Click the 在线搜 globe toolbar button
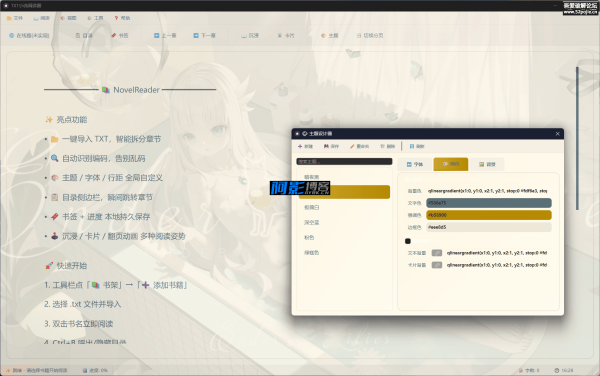The height and width of the screenshot is (376, 600). [29, 36]
